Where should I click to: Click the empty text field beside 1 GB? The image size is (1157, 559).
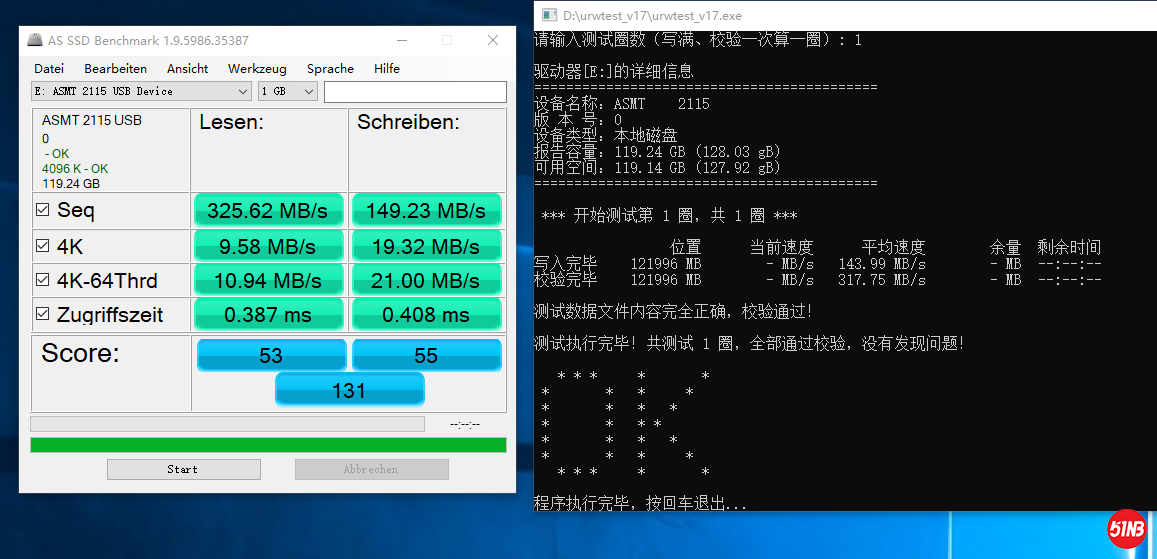pos(415,92)
